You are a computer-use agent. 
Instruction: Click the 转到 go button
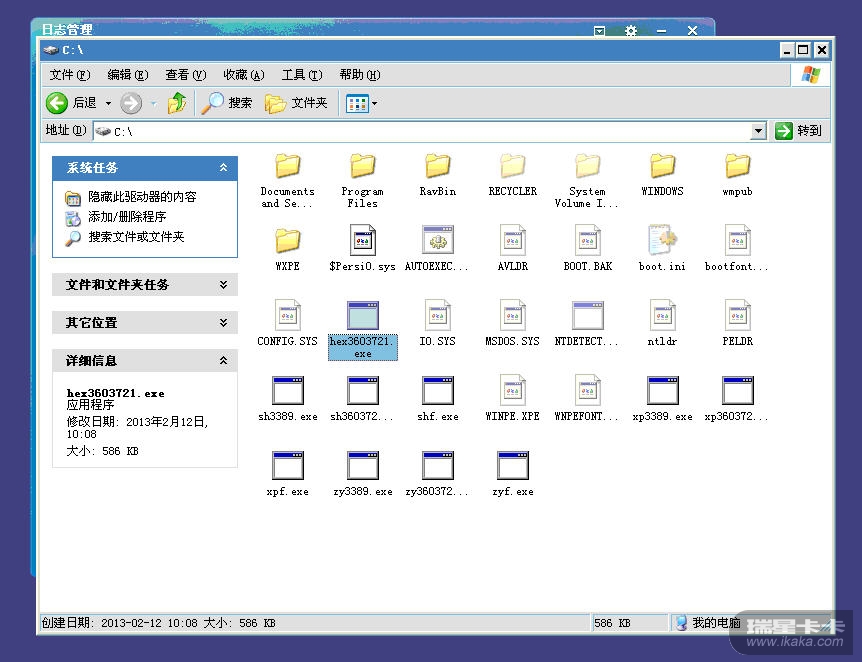point(799,131)
